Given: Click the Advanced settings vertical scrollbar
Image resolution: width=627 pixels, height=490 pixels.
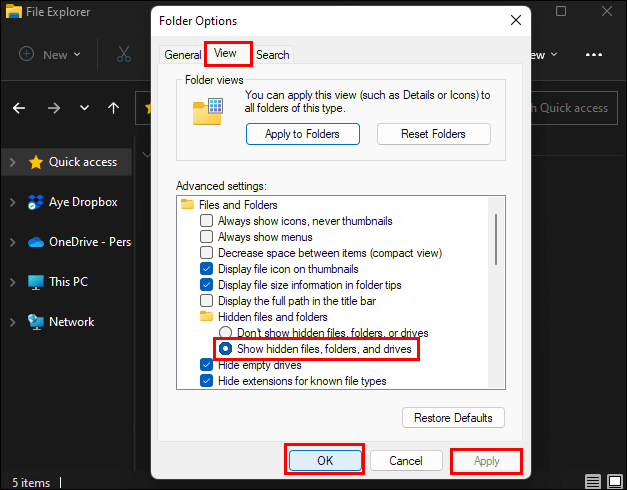Looking at the screenshot, I should pos(495,235).
